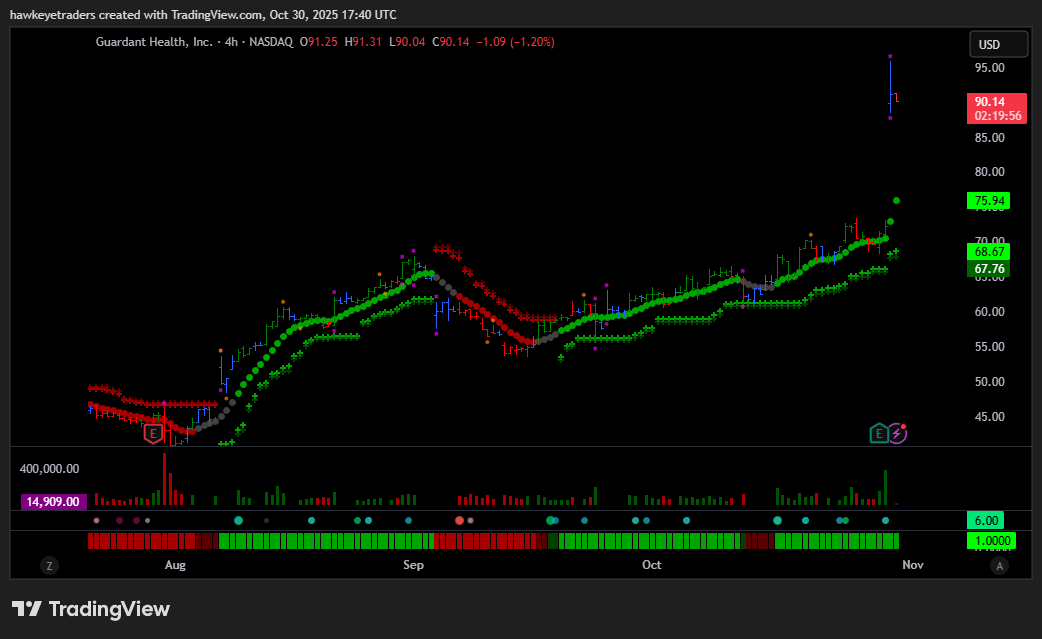Click the red 90.14 current price label
1042x639 pixels.
pyautogui.click(x=997, y=108)
